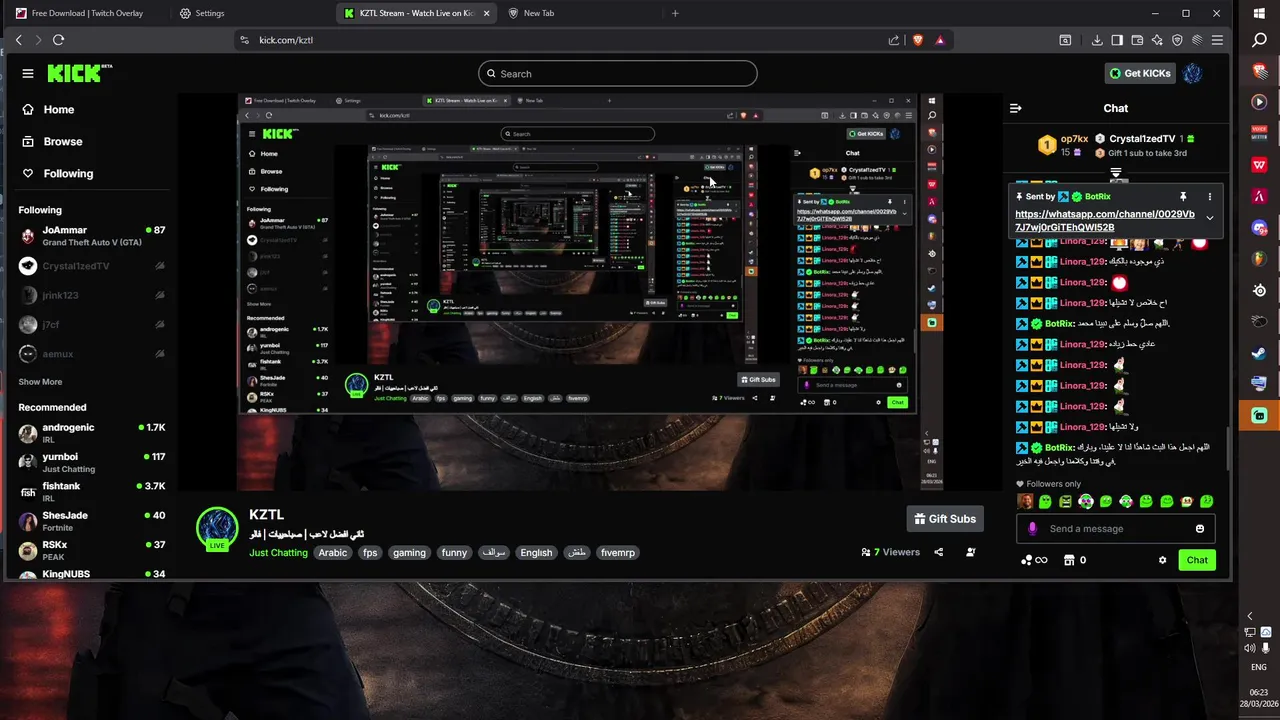This screenshot has width=1280, height=720.
Task: Go to Home in Kick sidebar
Action: [x=48, y=109]
